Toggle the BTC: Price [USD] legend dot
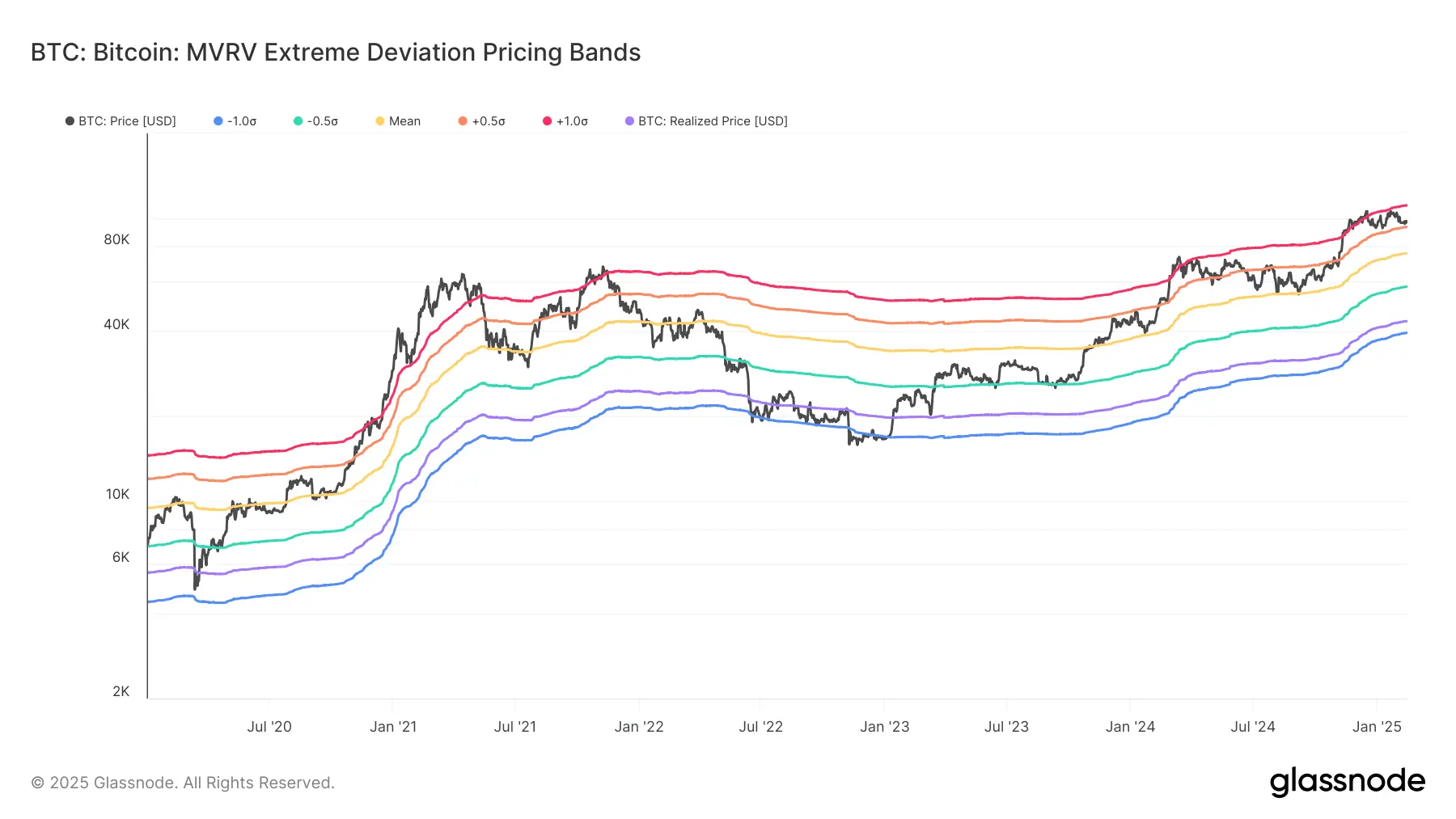This screenshot has height=819, width=1456. coord(70,121)
